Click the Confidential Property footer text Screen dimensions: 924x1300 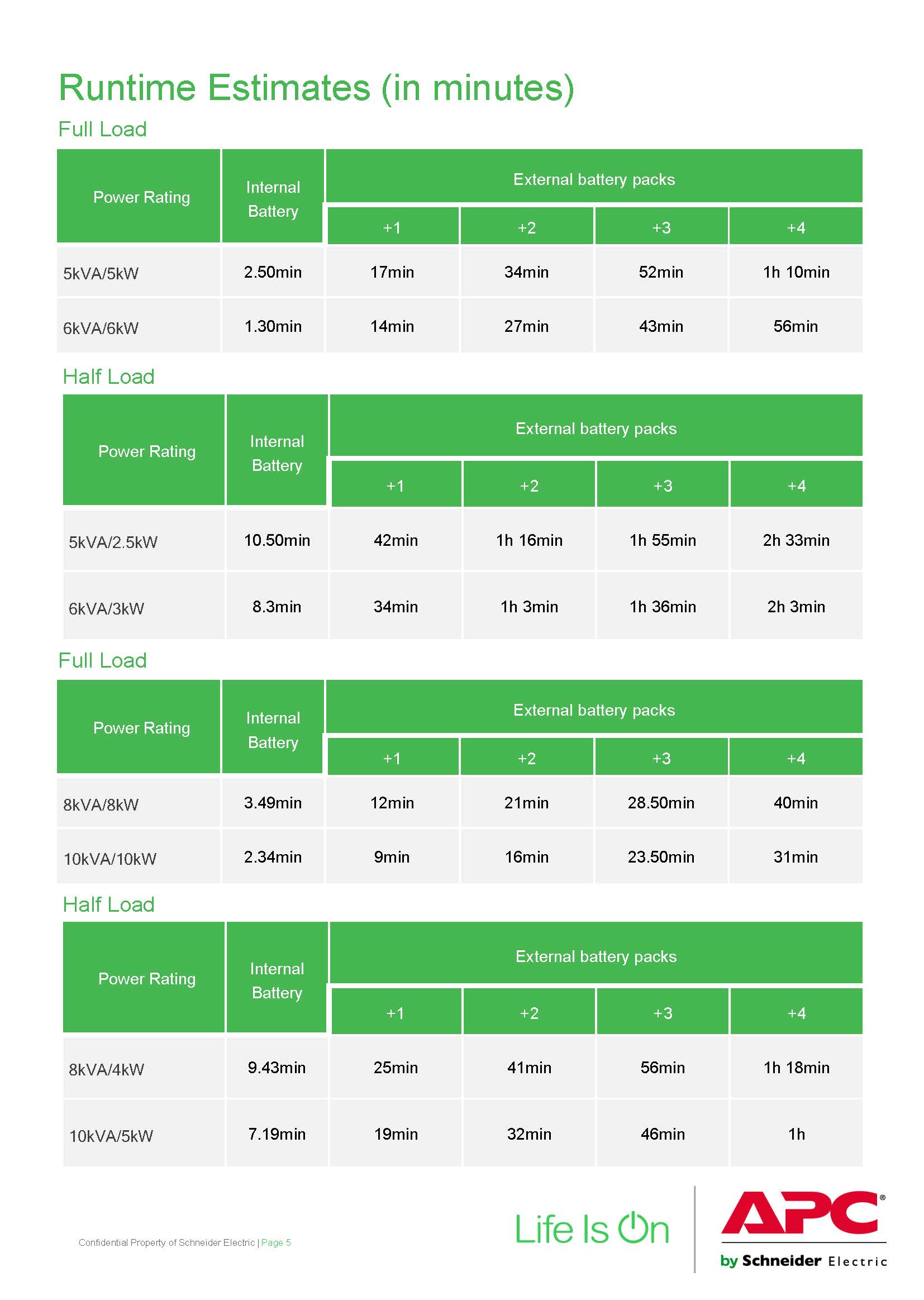pyautogui.click(x=166, y=1242)
